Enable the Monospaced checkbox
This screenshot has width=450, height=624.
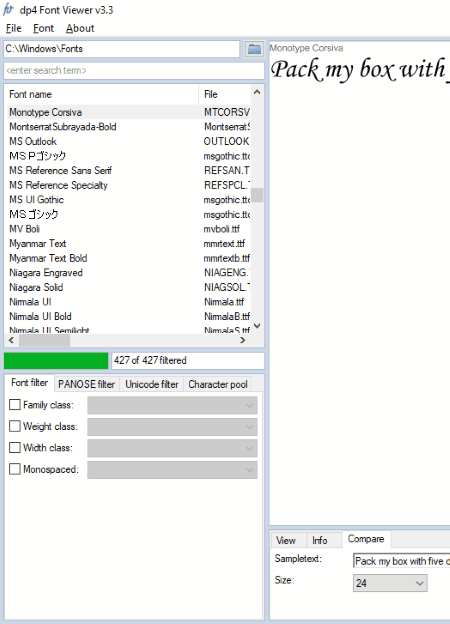(x=15, y=469)
